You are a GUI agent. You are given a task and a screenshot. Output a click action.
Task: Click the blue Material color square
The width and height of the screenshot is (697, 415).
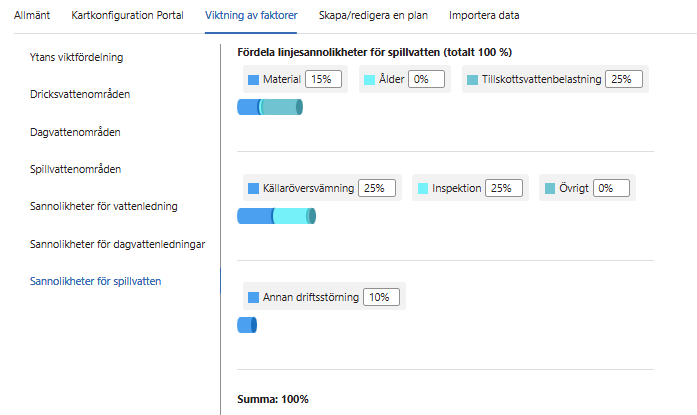[253, 79]
